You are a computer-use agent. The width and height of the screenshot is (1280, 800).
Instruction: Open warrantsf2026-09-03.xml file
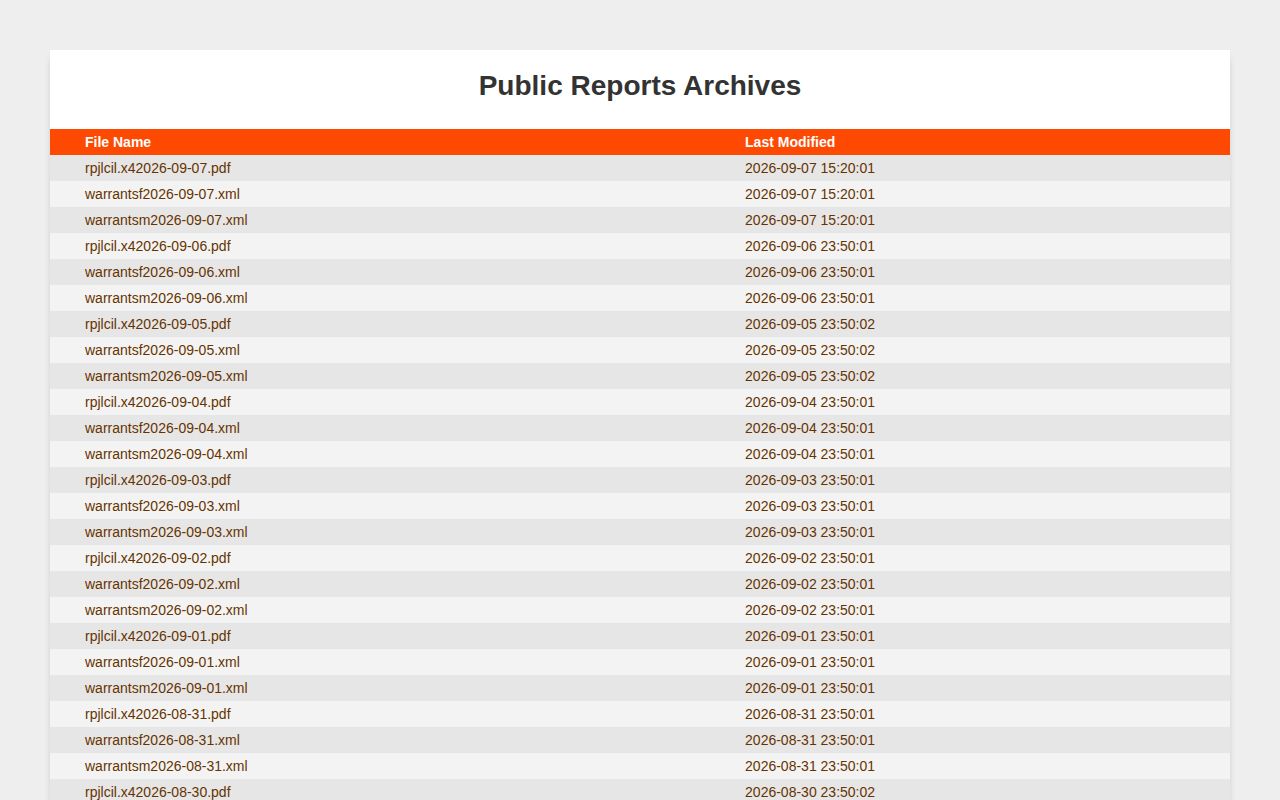click(x=162, y=506)
